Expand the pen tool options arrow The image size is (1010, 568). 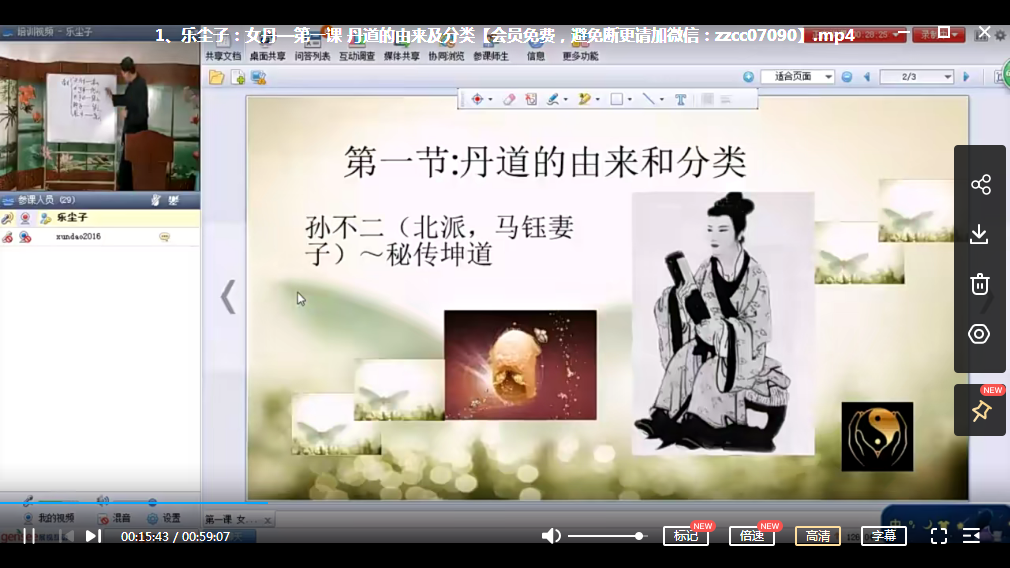566,100
